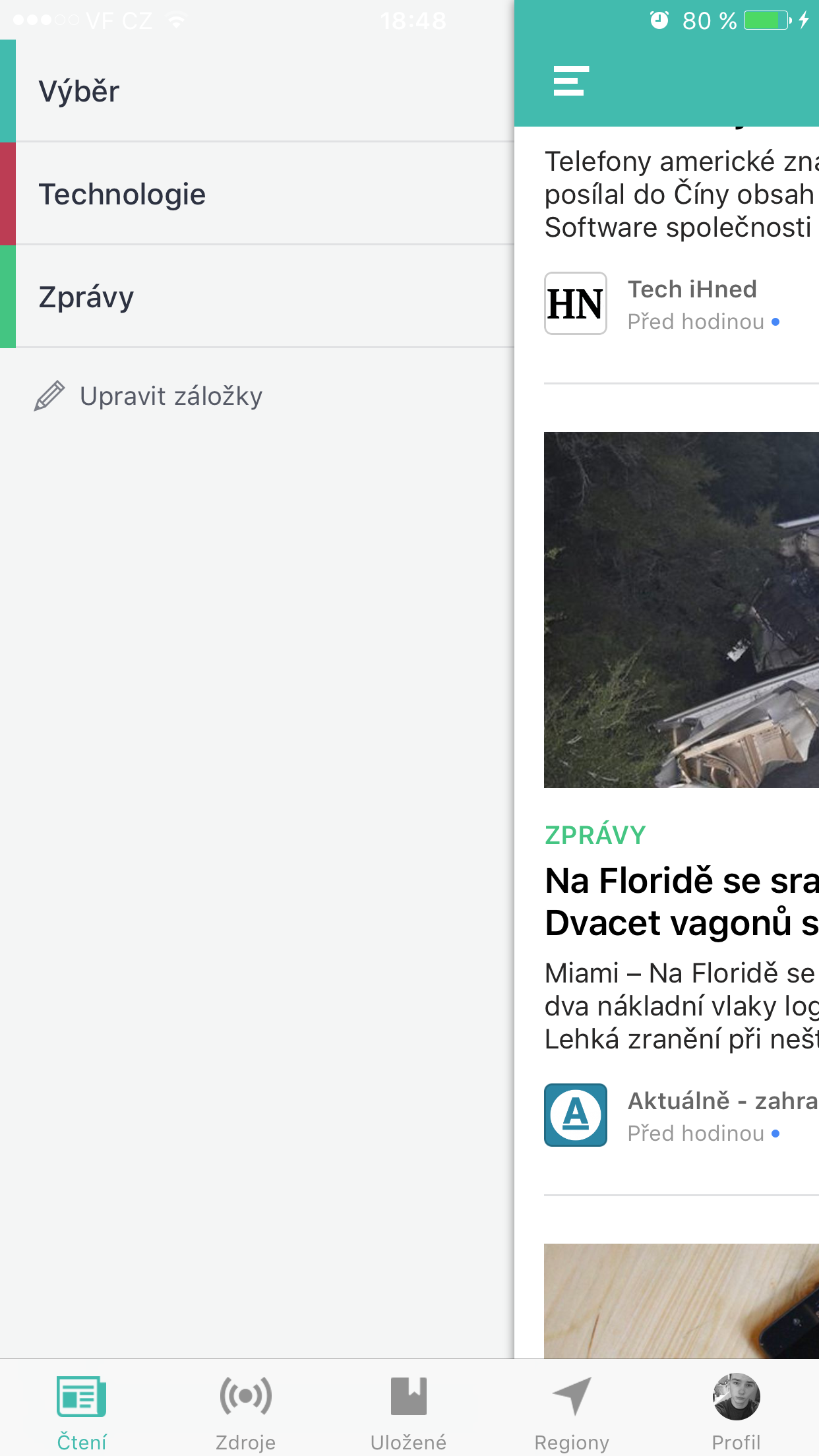819x1456 pixels.
Task: Open the Tech iHned source name
Action: click(692, 289)
